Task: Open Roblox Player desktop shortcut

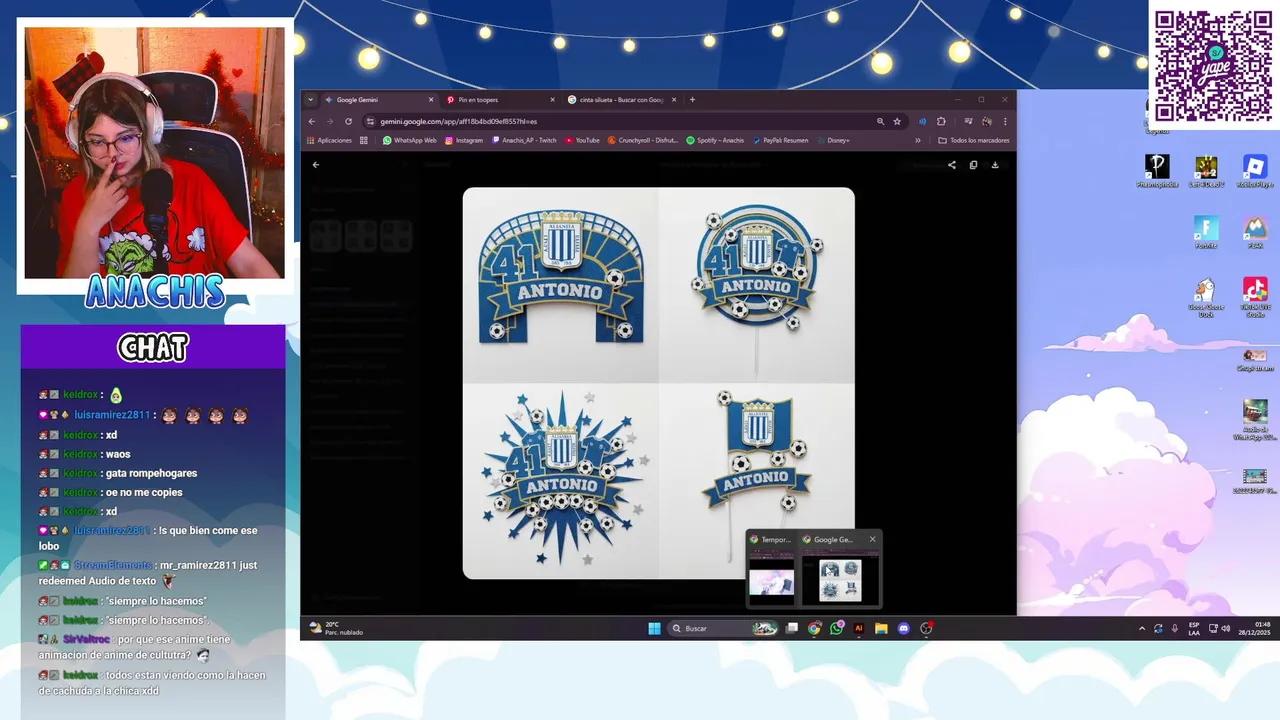Action: [1255, 172]
